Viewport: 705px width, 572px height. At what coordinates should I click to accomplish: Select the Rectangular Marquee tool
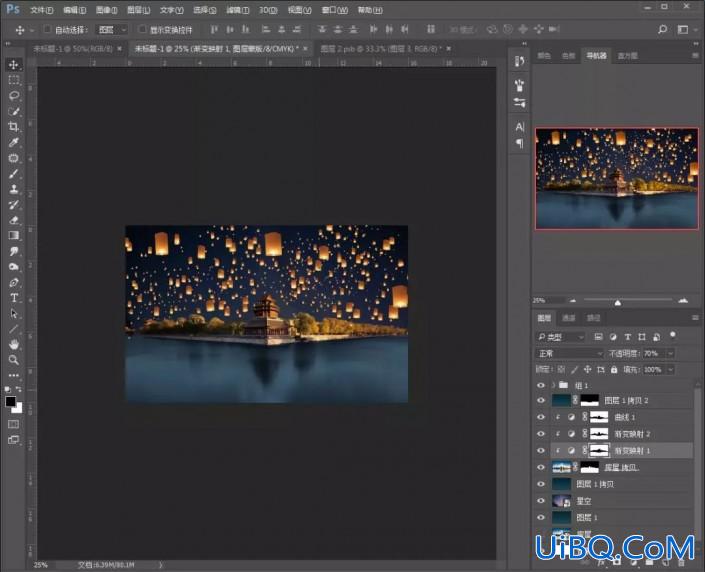tap(13, 80)
